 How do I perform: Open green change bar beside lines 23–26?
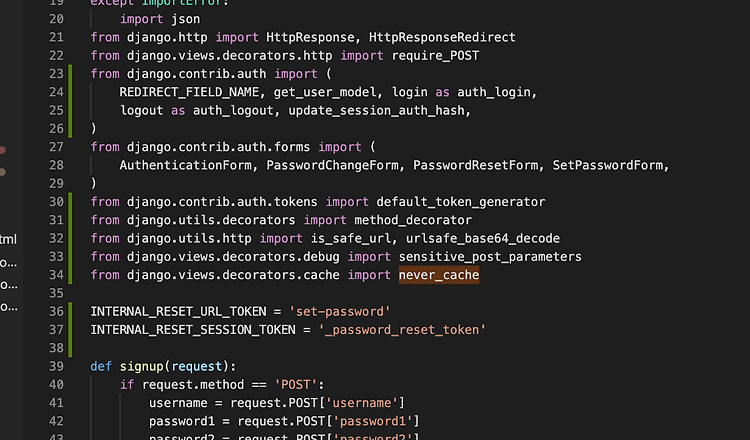[70, 101]
